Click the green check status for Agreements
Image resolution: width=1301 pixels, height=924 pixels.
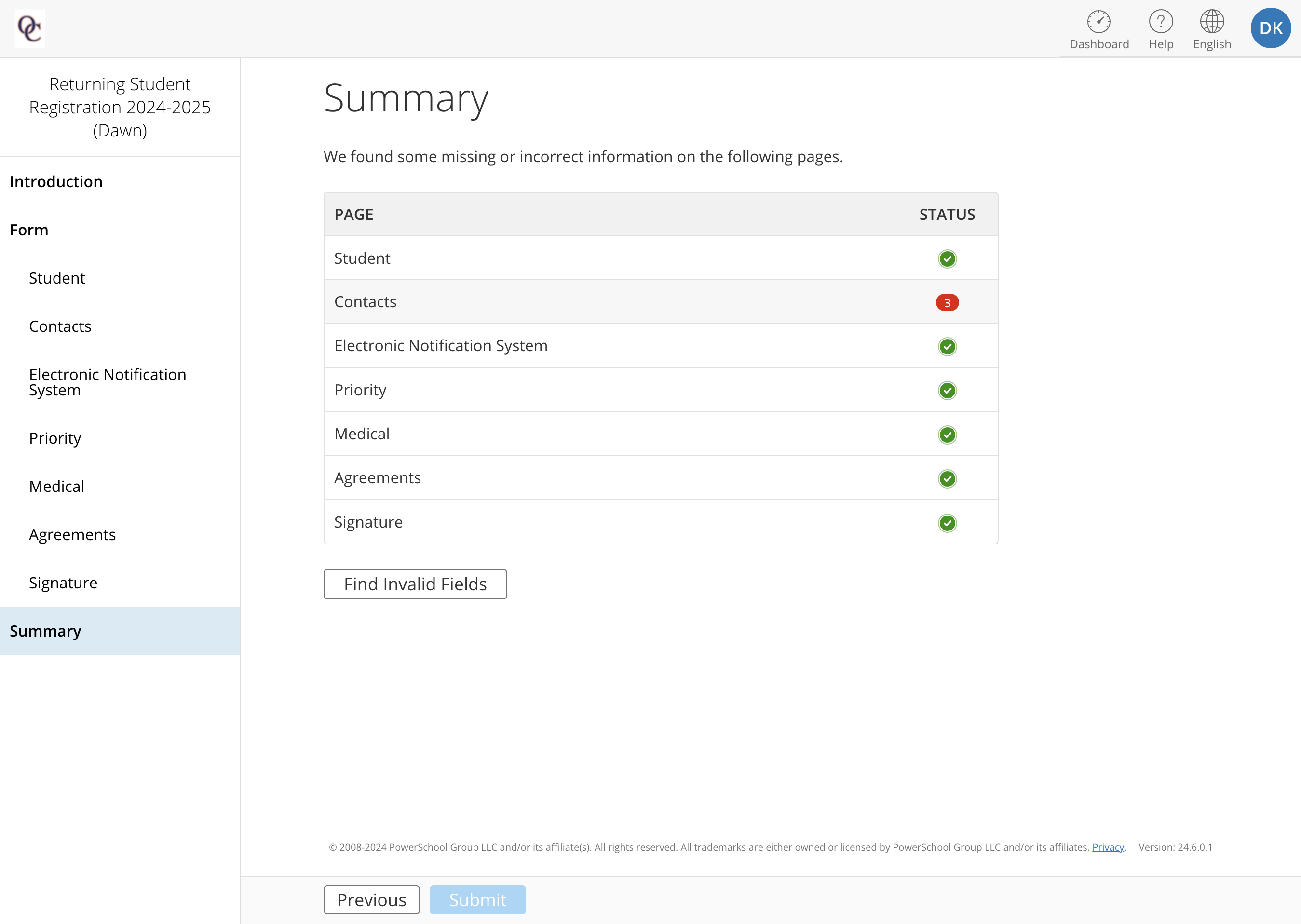[947, 478]
